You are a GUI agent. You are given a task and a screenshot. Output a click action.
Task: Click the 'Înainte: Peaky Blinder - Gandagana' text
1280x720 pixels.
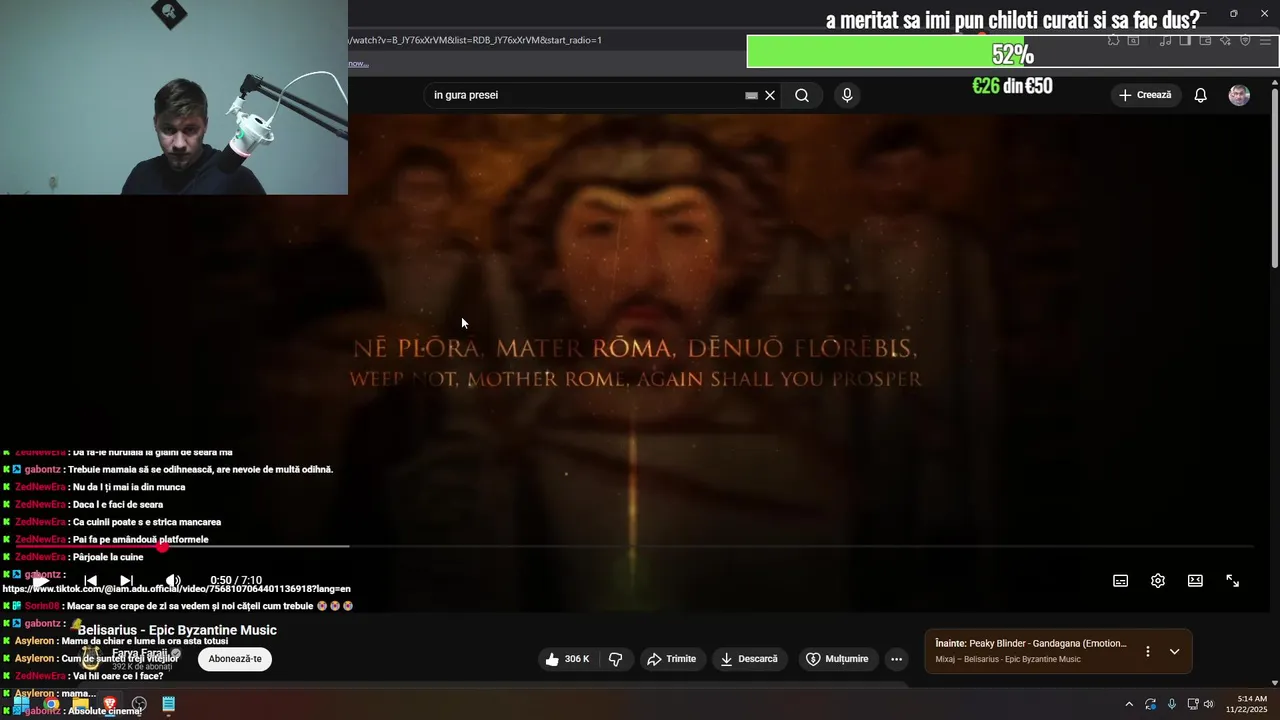[x=1031, y=643]
